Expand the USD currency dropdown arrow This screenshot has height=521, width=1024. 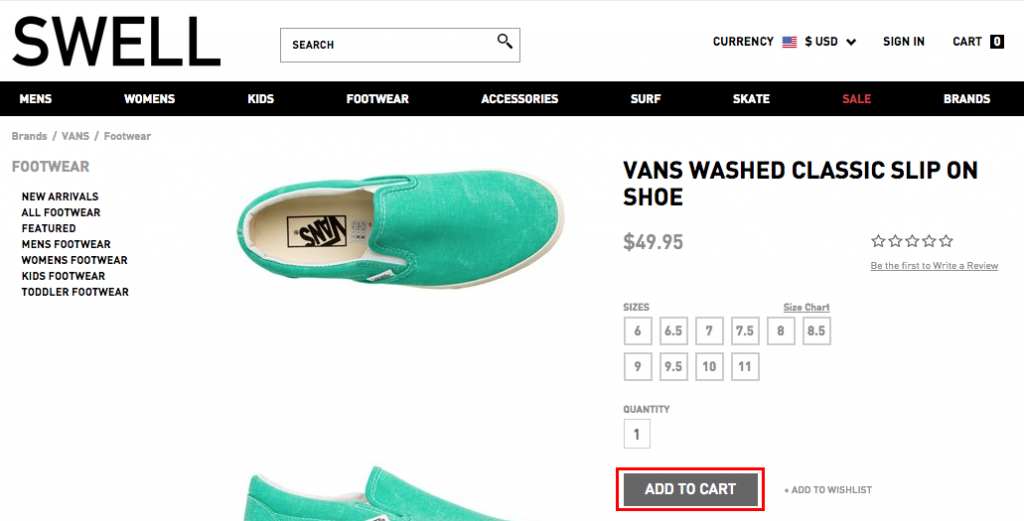click(851, 42)
